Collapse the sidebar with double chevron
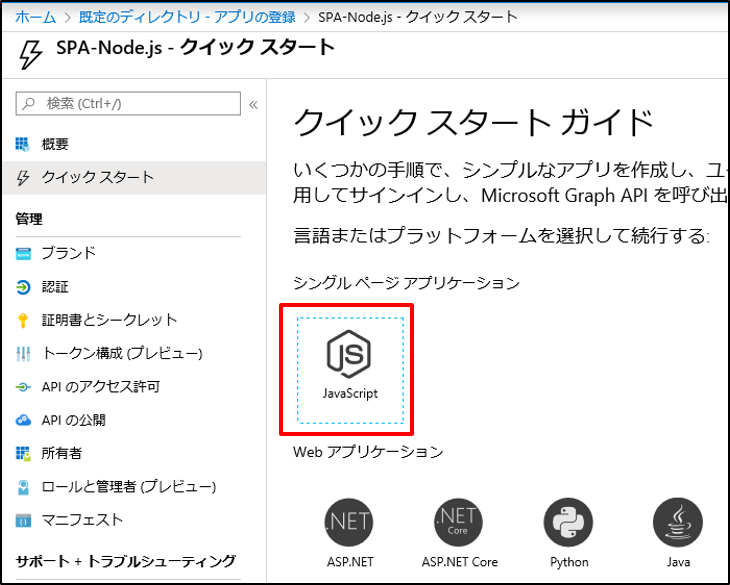 [x=253, y=104]
